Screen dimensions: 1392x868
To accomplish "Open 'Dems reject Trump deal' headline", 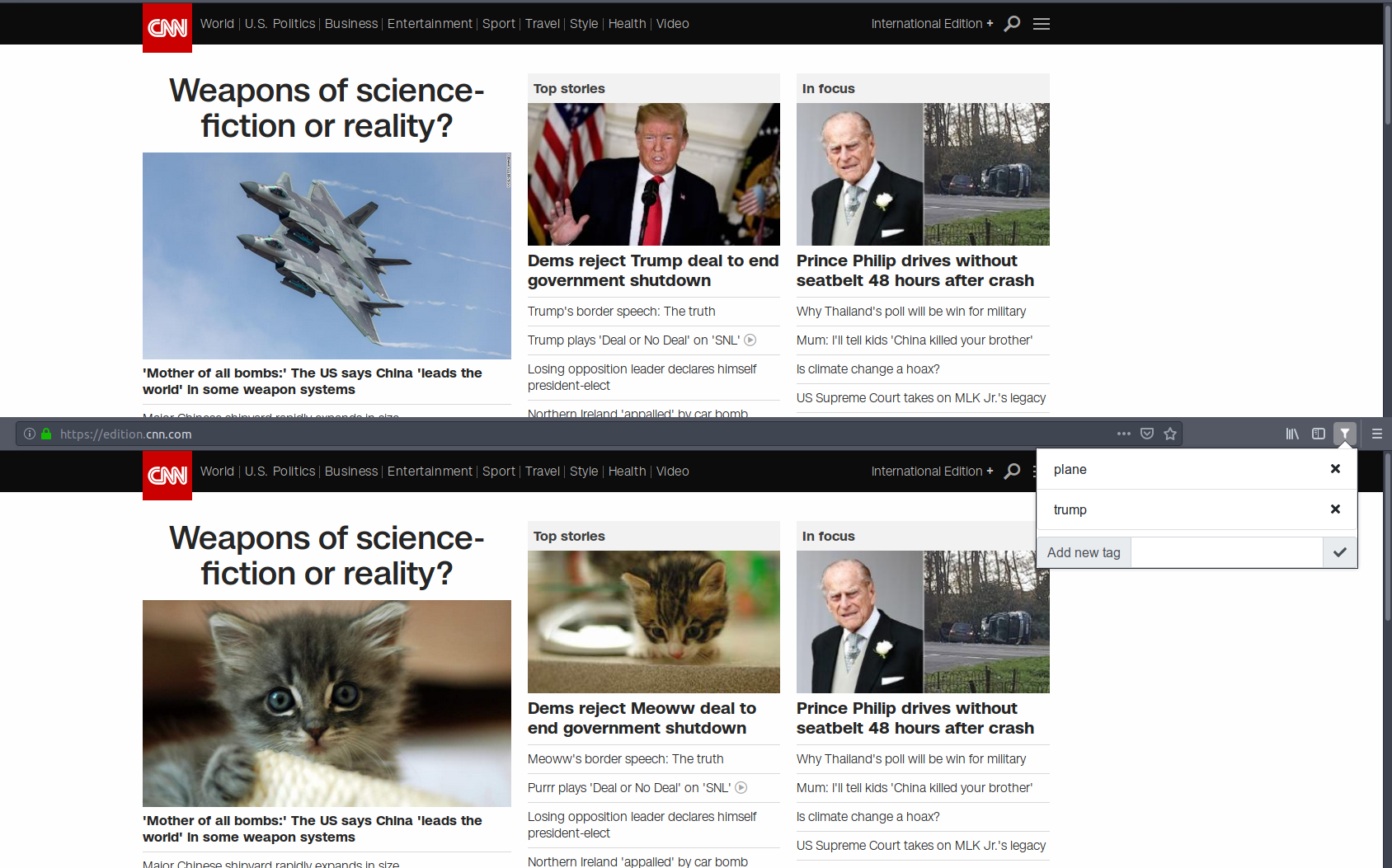I will click(653, 270).
